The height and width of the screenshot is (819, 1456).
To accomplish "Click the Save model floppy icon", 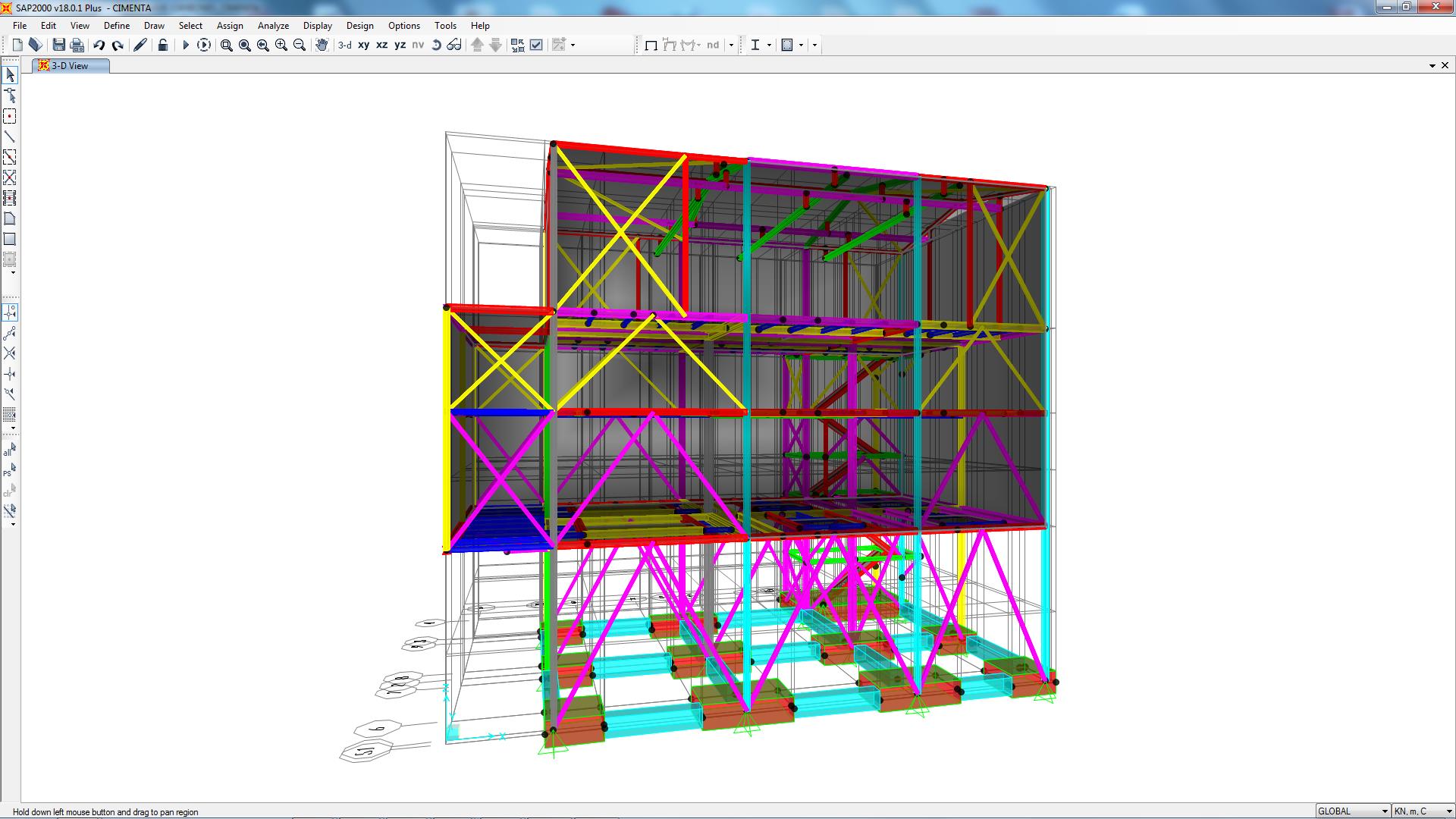I will tap(58, 45).
